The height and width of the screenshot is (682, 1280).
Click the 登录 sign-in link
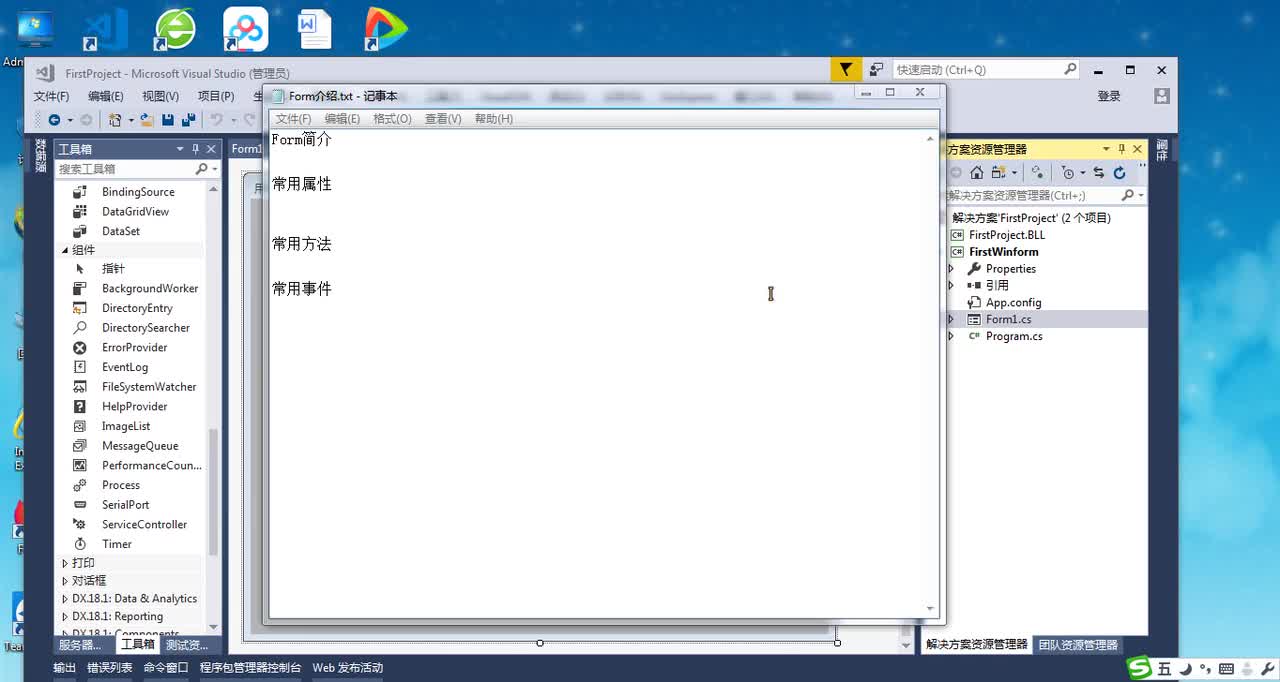pos(1109,96)
